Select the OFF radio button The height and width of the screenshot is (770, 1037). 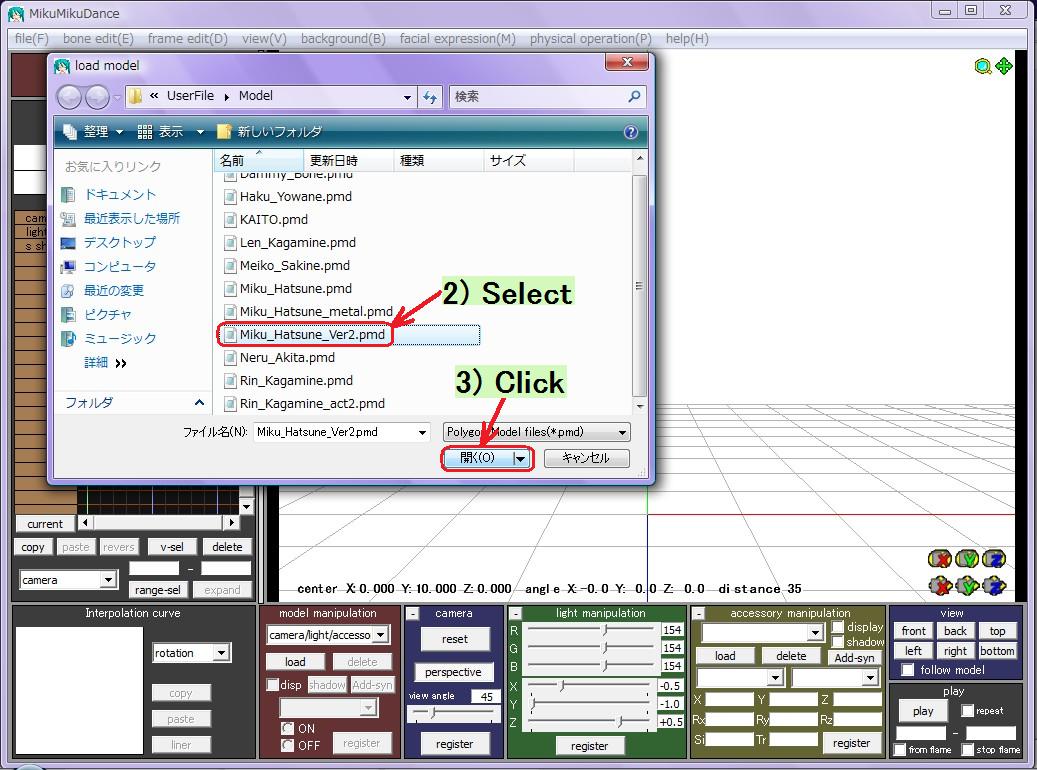[288, 746]
